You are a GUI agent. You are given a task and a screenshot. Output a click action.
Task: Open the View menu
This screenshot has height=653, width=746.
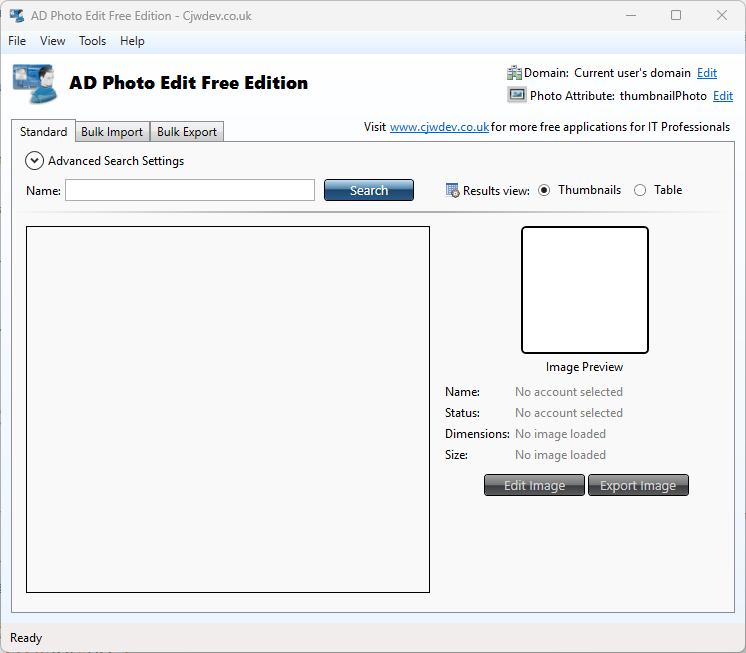52,41
